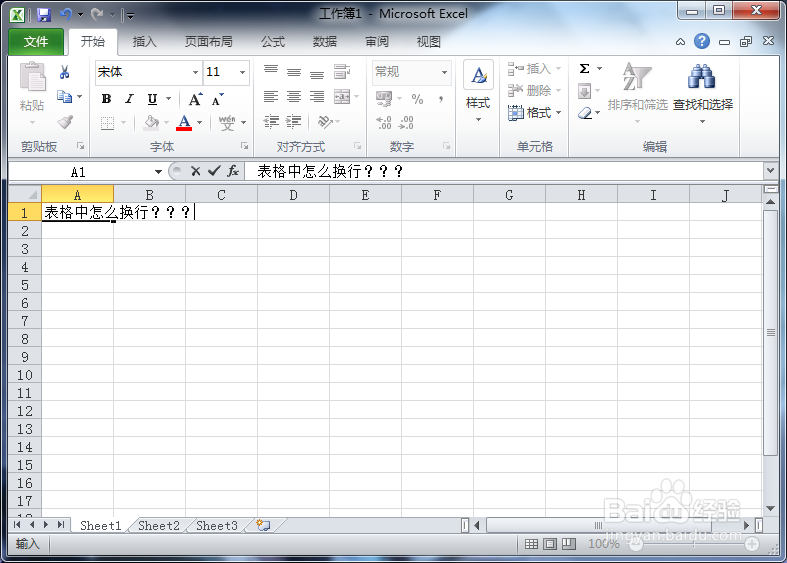The height and width of the screenshot is (563, 787).
Task: Click the blue Help question mark icon
Action: [x=702, y=41]
